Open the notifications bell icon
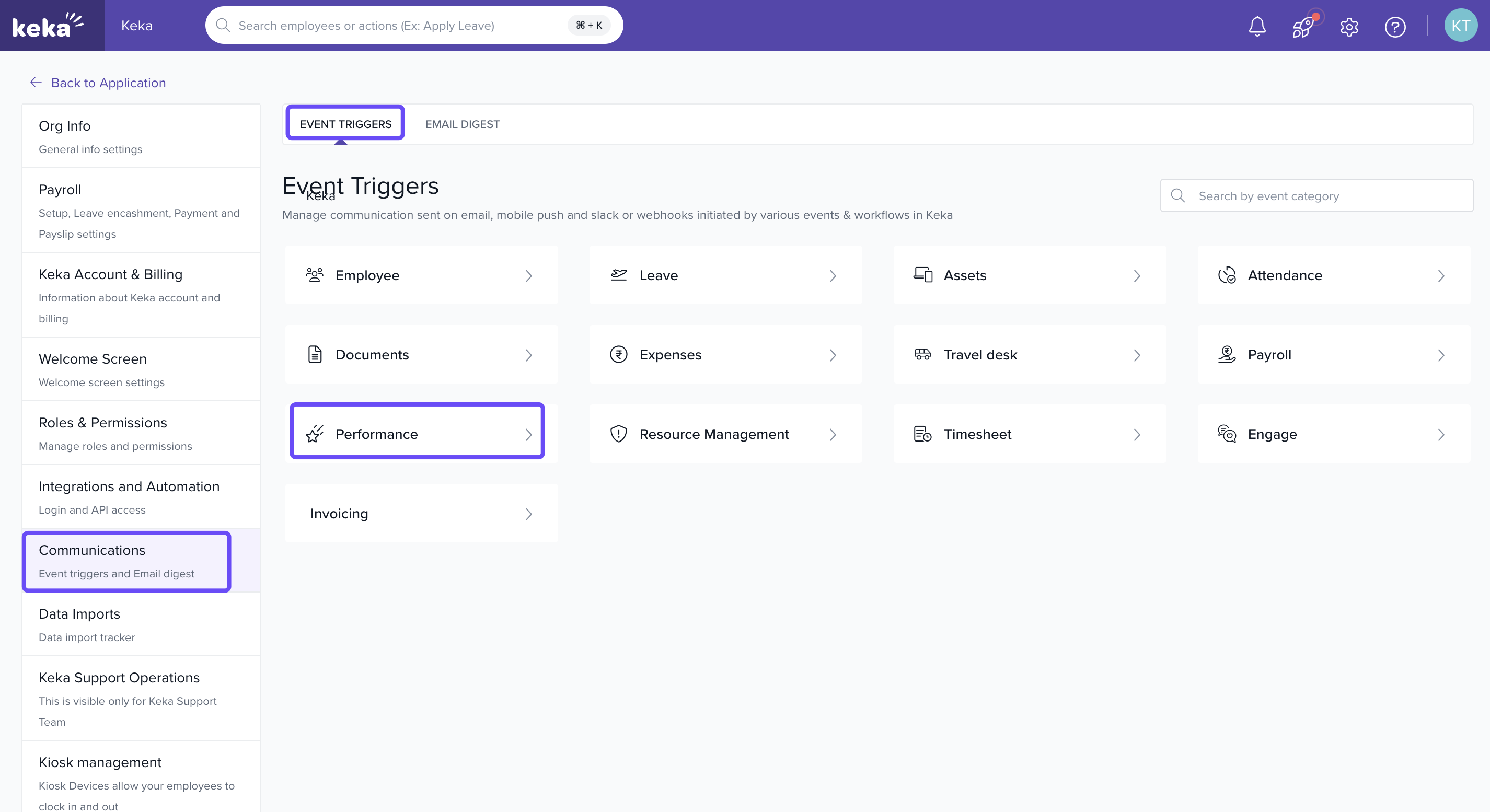This screenshot has width=1490, height=812. point(1257,26)
